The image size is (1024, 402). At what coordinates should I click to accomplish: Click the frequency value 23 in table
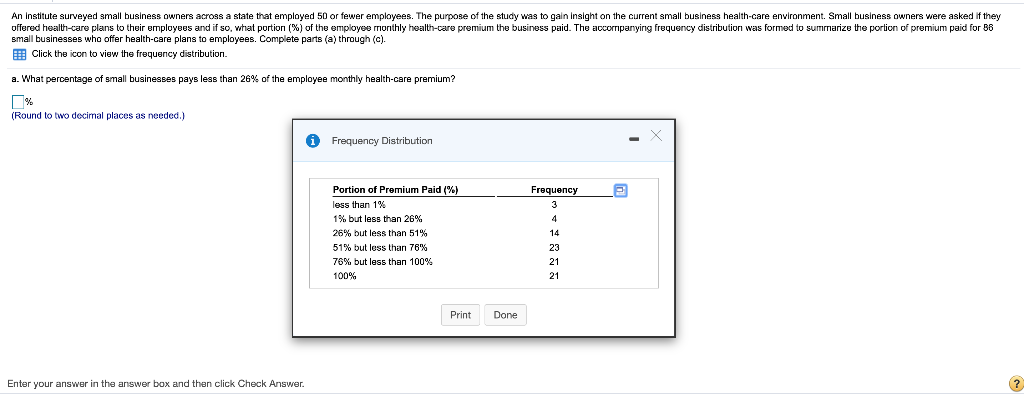554,247
